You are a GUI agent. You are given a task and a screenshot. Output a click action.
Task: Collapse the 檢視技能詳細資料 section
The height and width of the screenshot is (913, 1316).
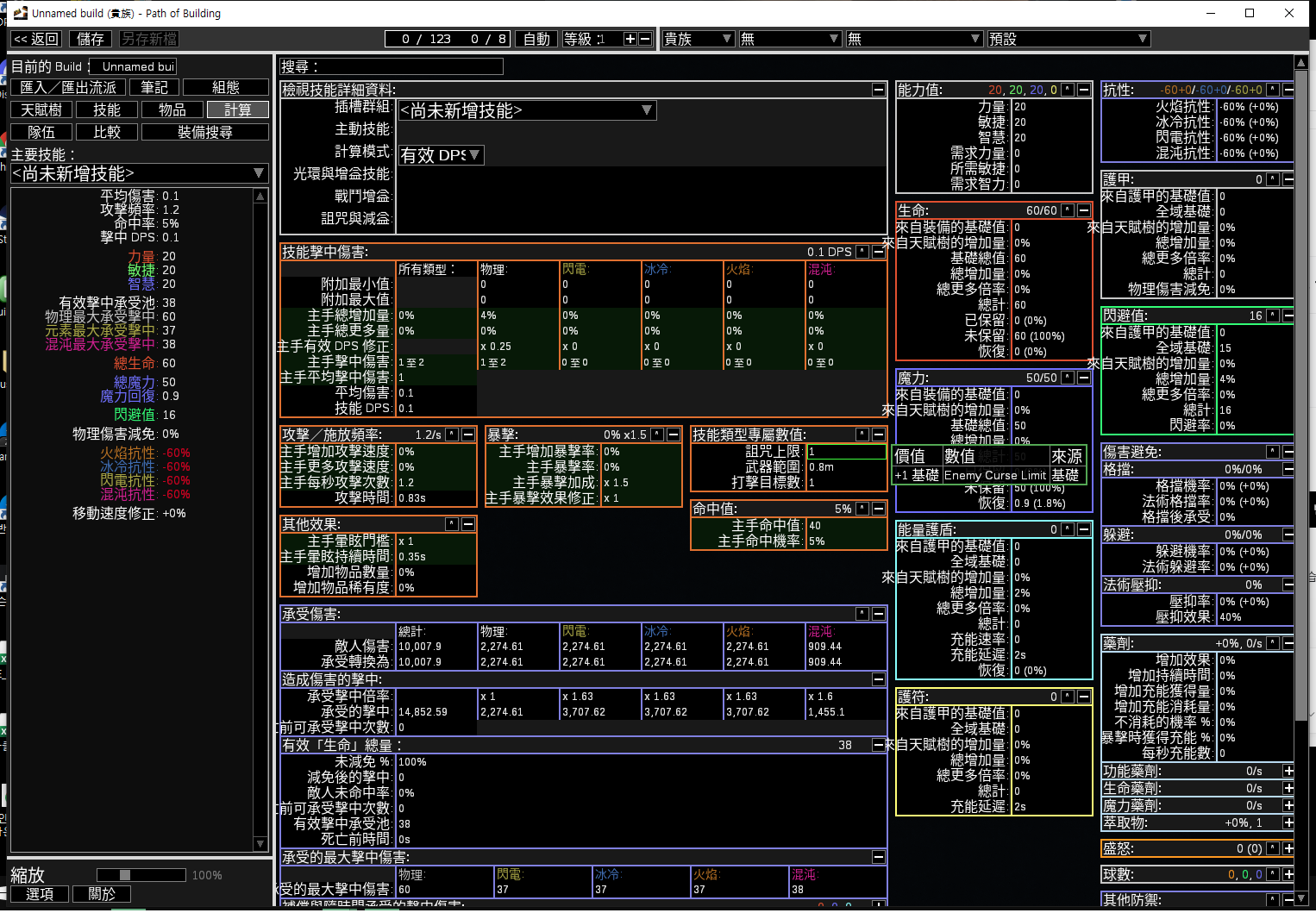(x=878, y=90)
